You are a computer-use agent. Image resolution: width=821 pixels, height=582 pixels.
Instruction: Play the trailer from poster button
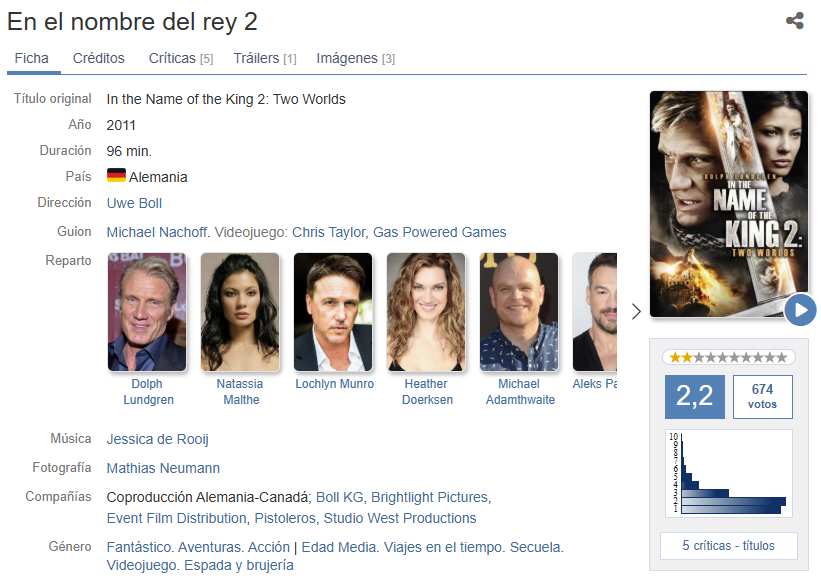tap(800, 310)
